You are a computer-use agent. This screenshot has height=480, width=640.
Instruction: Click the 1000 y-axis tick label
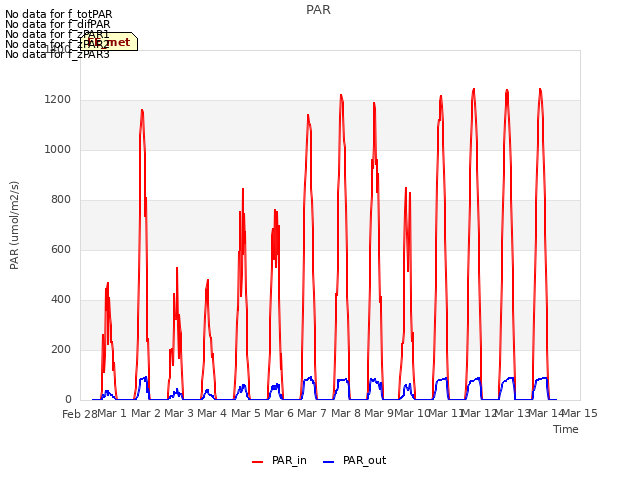(58, 149)
